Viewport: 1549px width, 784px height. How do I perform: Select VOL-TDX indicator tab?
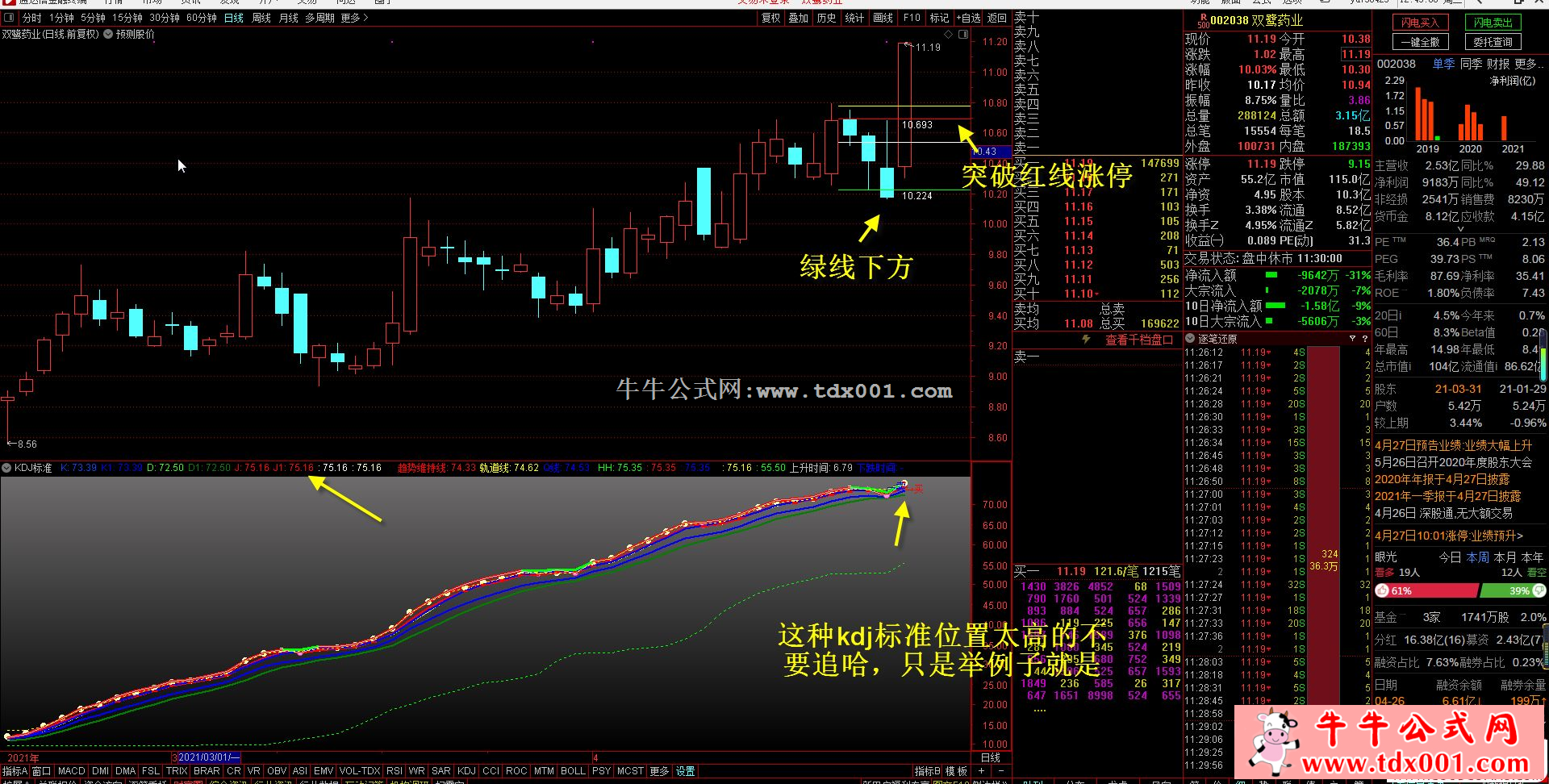360,771
